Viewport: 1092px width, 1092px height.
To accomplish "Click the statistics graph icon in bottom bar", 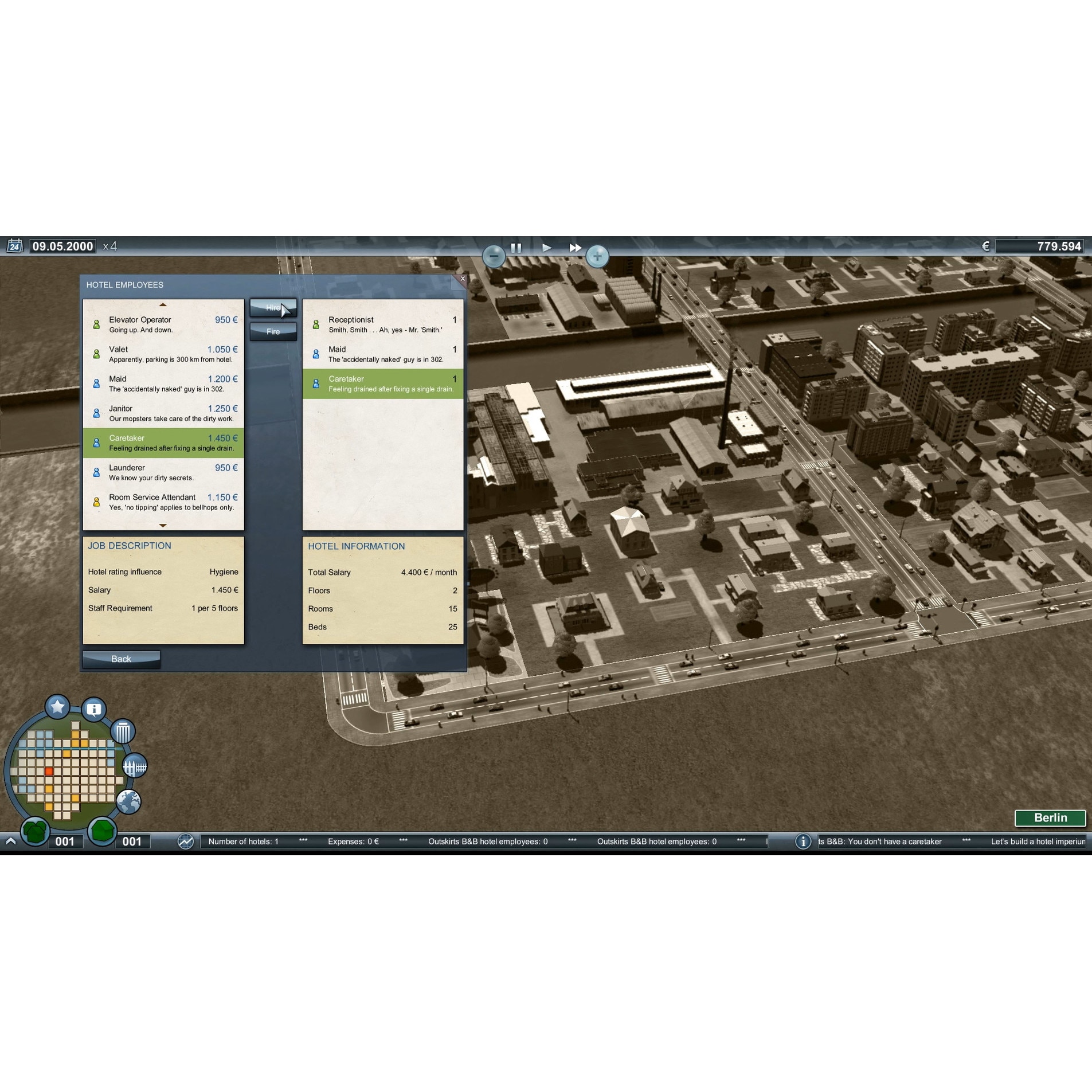I will 186,841.
